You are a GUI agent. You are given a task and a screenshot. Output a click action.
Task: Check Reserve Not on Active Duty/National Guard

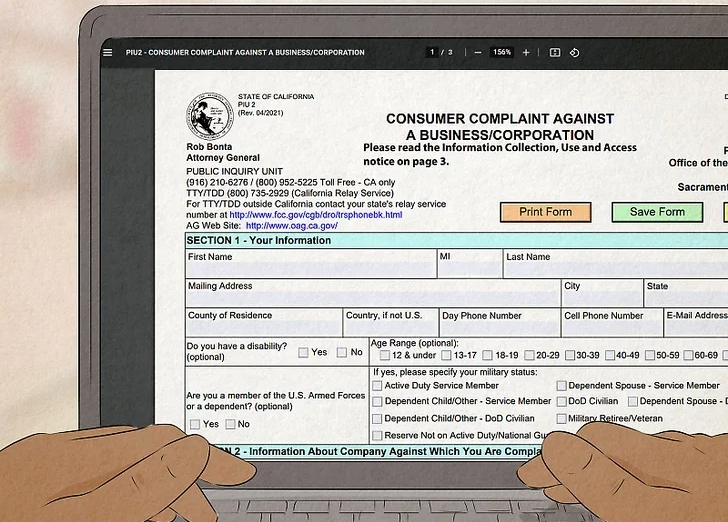coord(377,436)
